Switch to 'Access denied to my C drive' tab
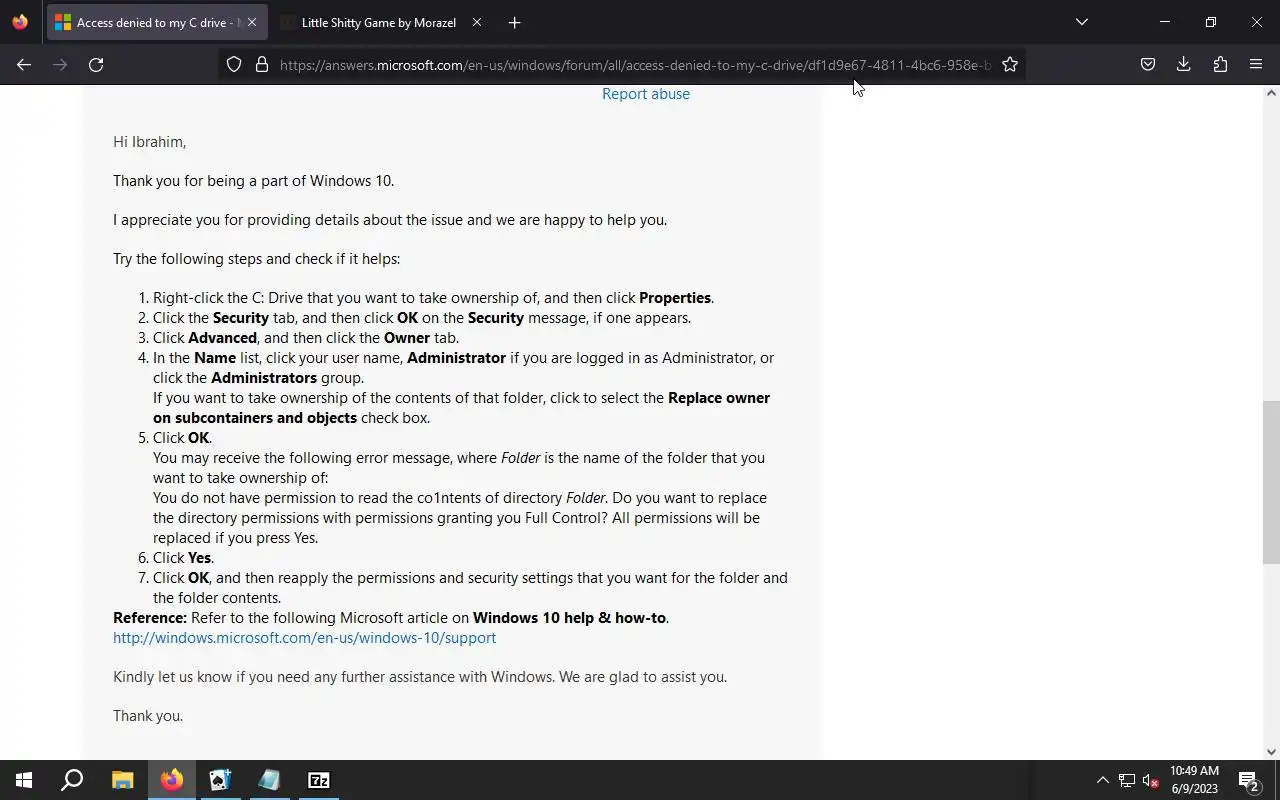Screen dimensions: 1280x800 (157, 22)
